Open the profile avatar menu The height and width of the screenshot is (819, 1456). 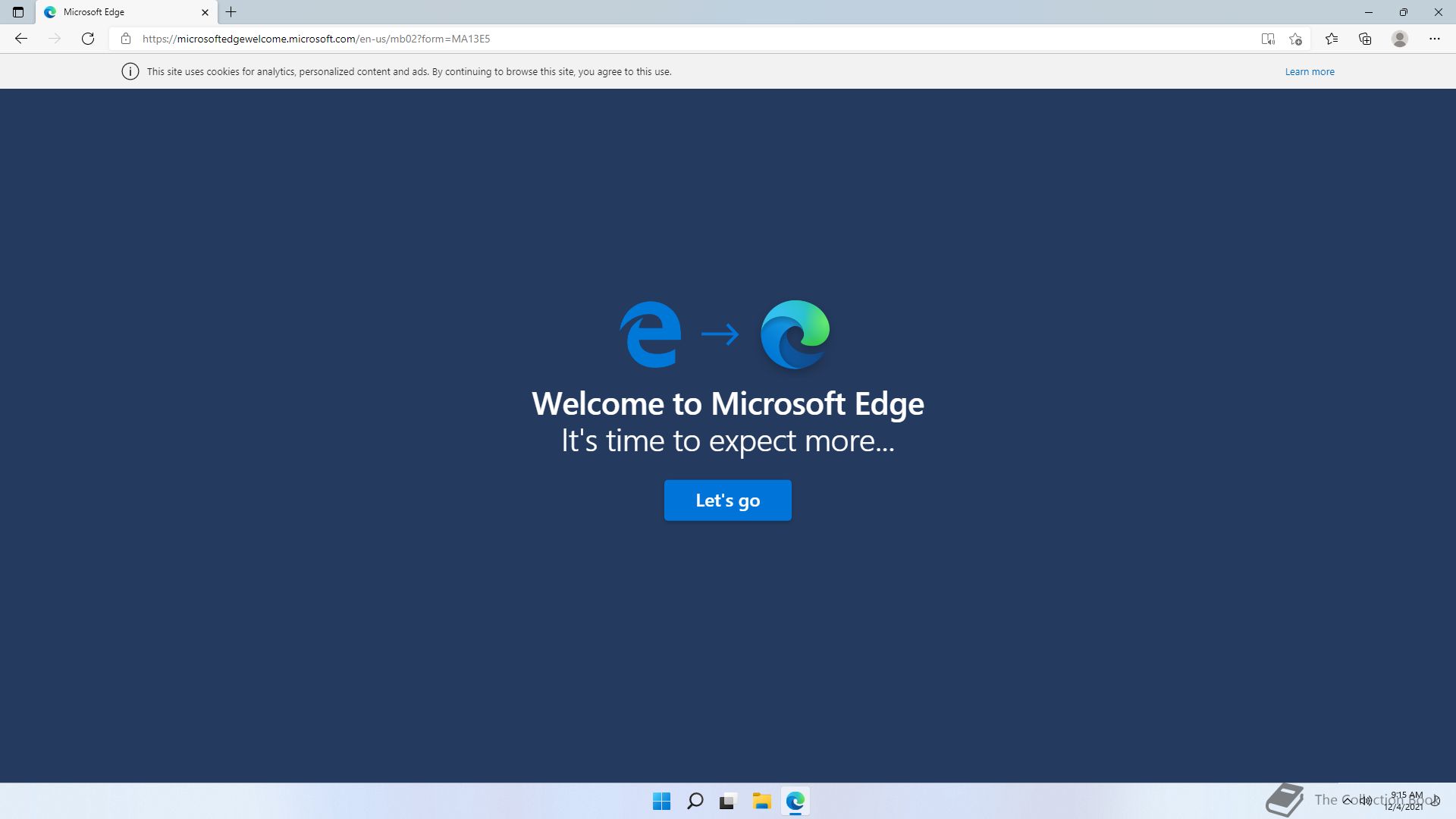tap(1400, 39)
